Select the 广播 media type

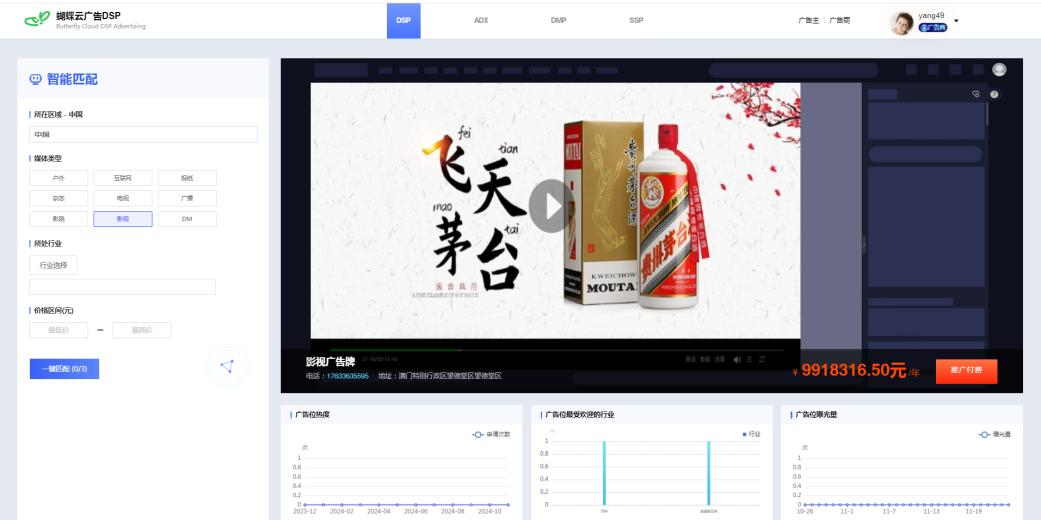pyautogui.click(x=187, y=199)
